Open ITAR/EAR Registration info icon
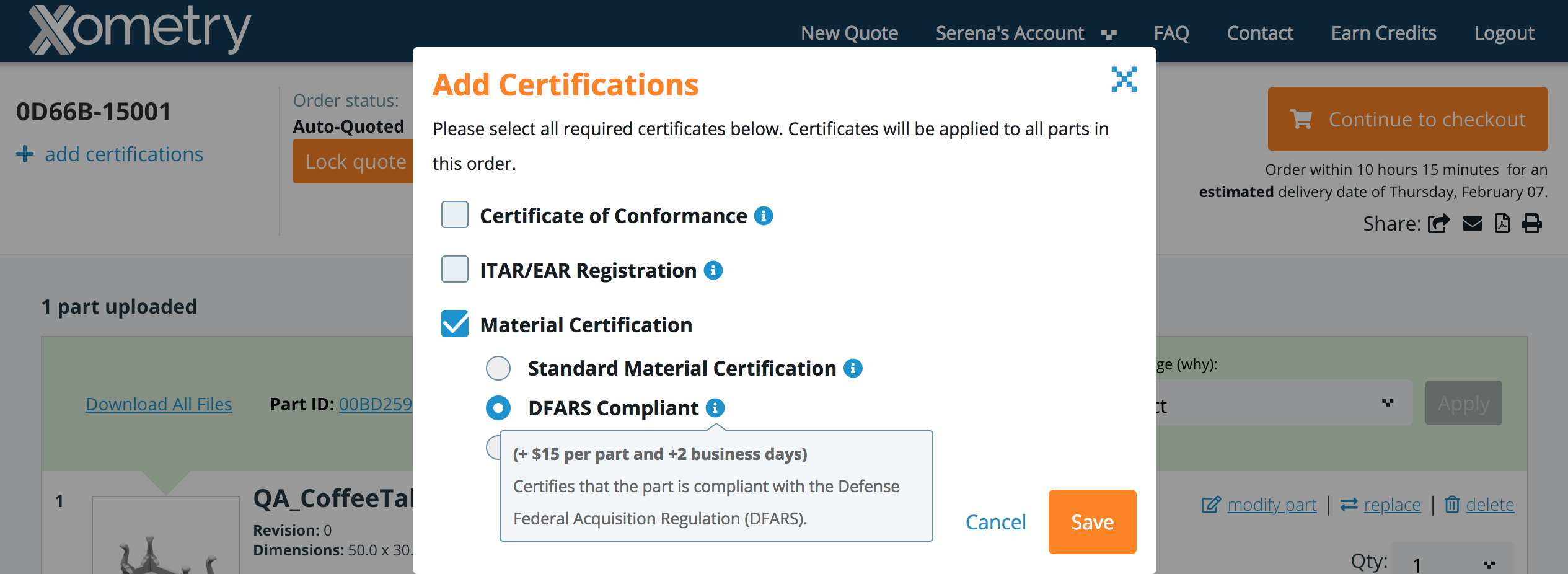 [x=713, y=270]
